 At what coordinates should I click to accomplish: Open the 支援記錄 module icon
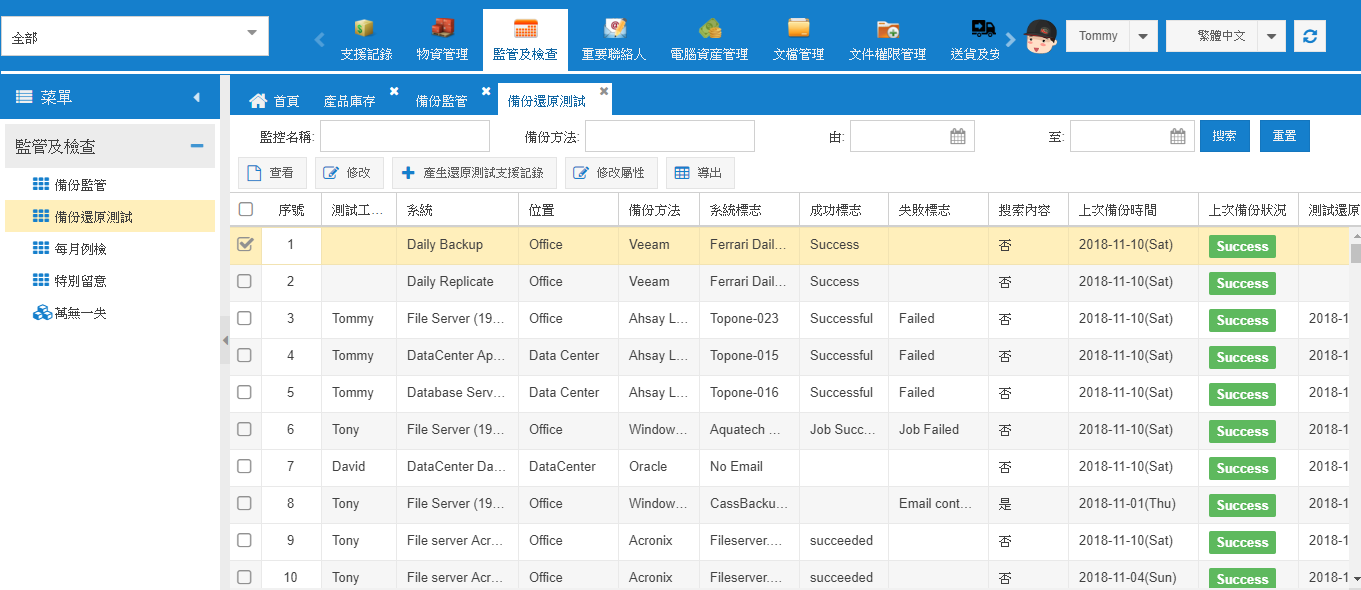point(366,29)
